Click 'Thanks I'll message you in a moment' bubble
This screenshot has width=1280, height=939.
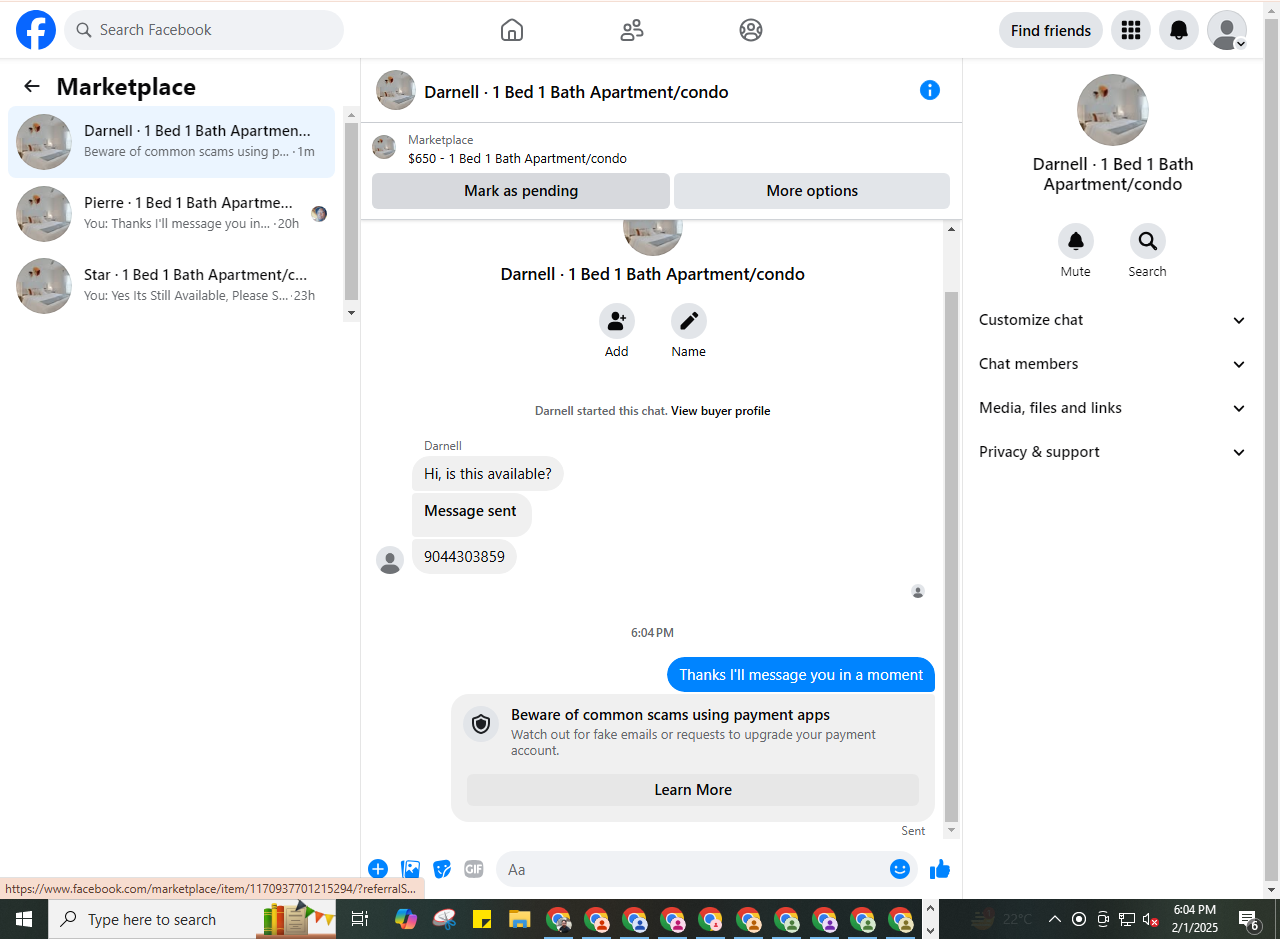point(801,674)
